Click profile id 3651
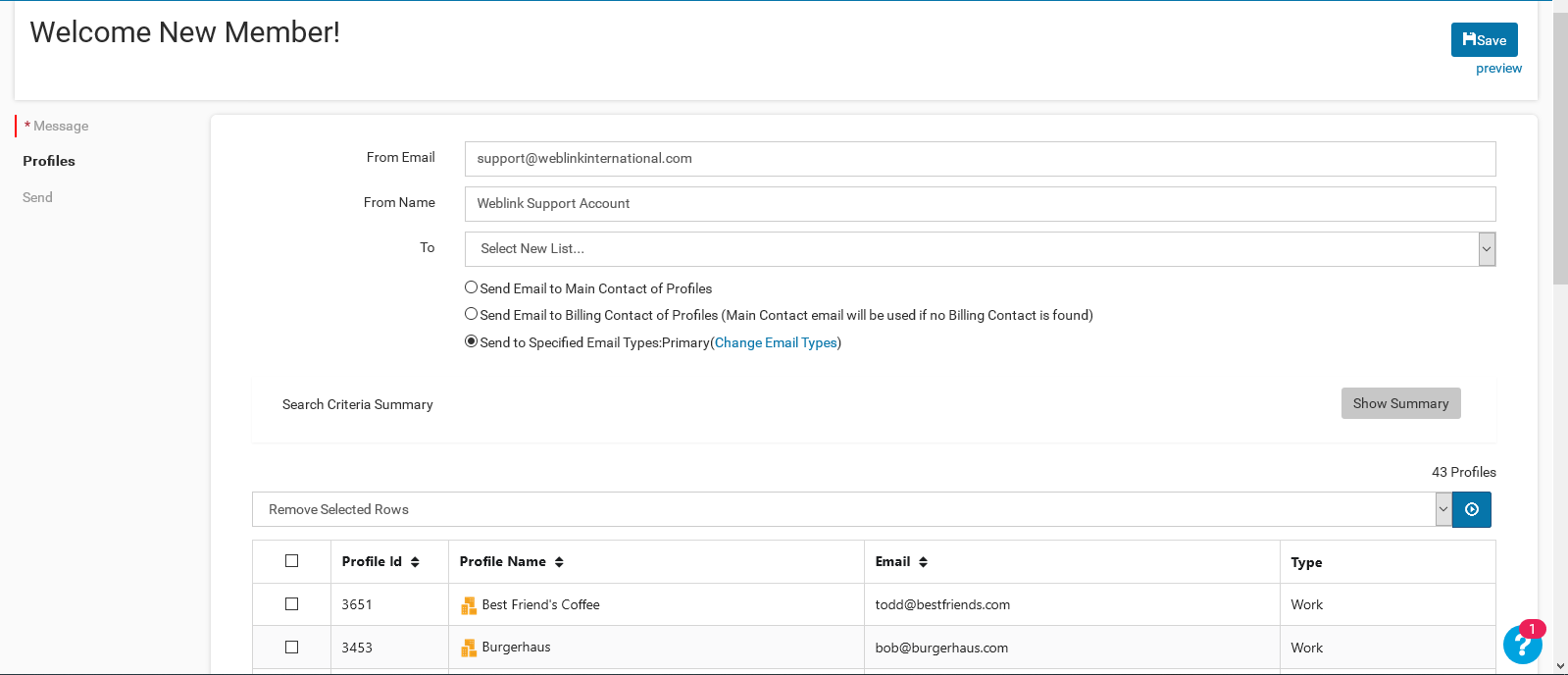 [357, 605]
